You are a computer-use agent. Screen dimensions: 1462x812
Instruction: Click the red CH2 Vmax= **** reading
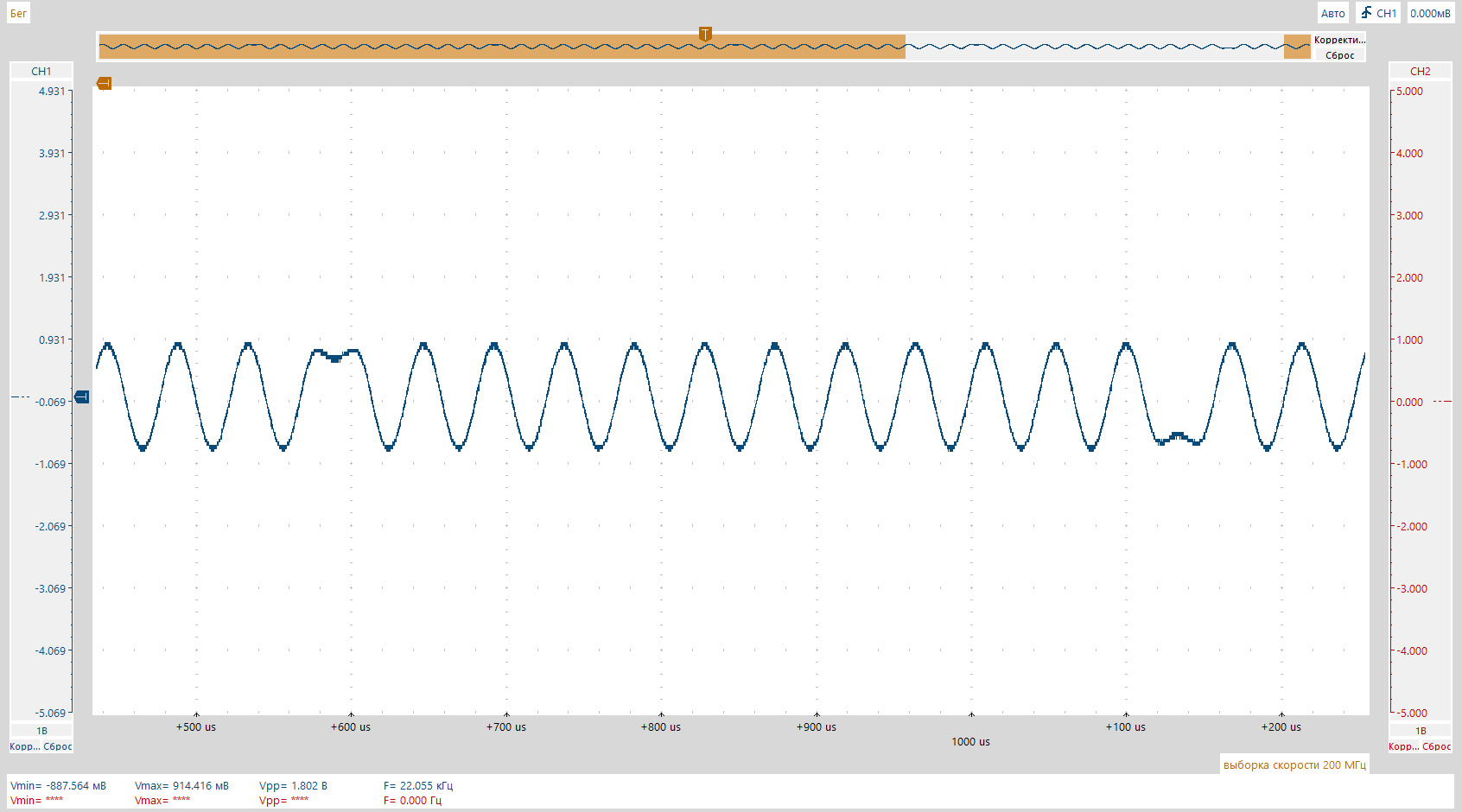coord(162,801)
